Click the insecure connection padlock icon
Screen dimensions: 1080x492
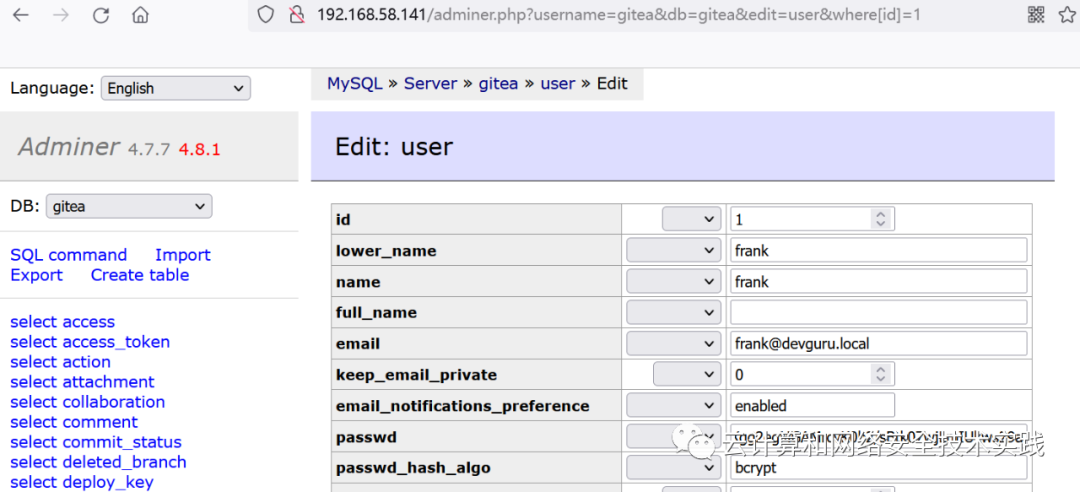tap(297, 15)
